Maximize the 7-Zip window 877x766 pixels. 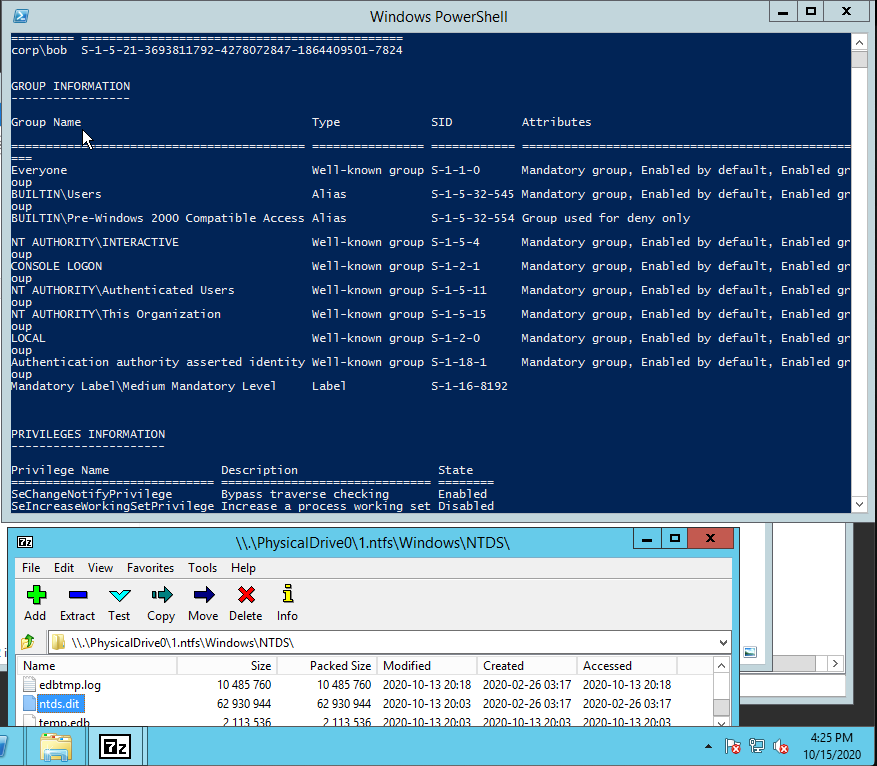pos(675,538)
